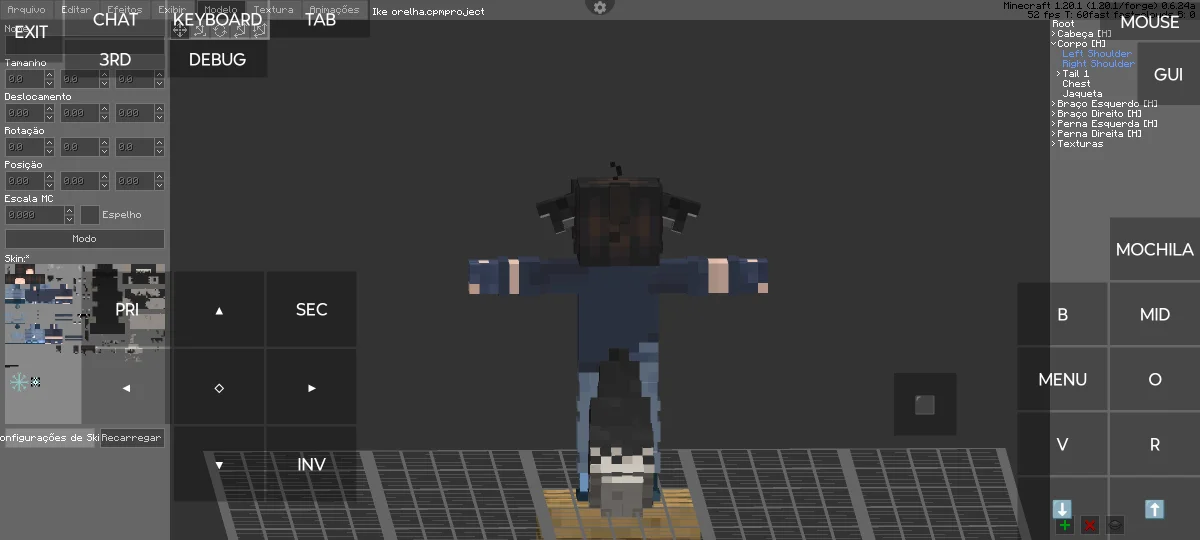Viewport: 1200px width, 540px height.
Task: Toggle the Espelho mirror checkbox
Action: click(89, 214)
